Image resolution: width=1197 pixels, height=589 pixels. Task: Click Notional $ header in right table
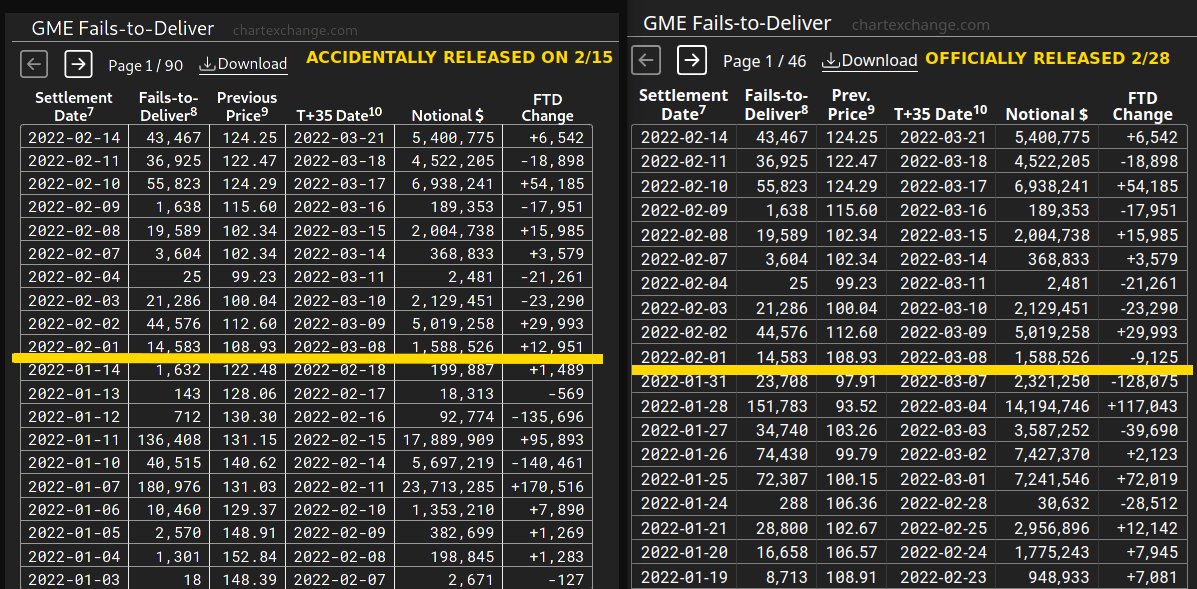point(1047,114)
